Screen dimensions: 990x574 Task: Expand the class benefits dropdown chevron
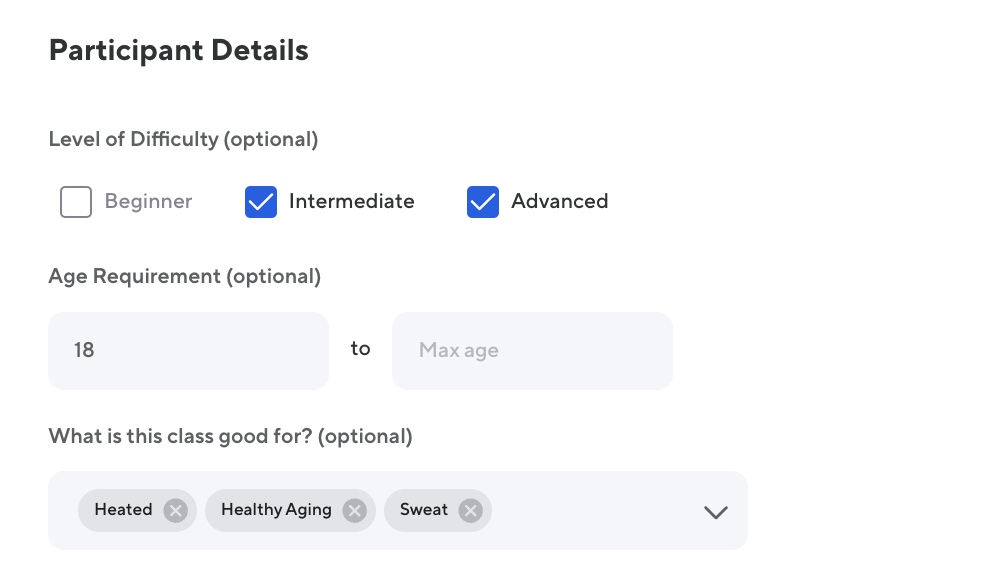pos(715,512)
